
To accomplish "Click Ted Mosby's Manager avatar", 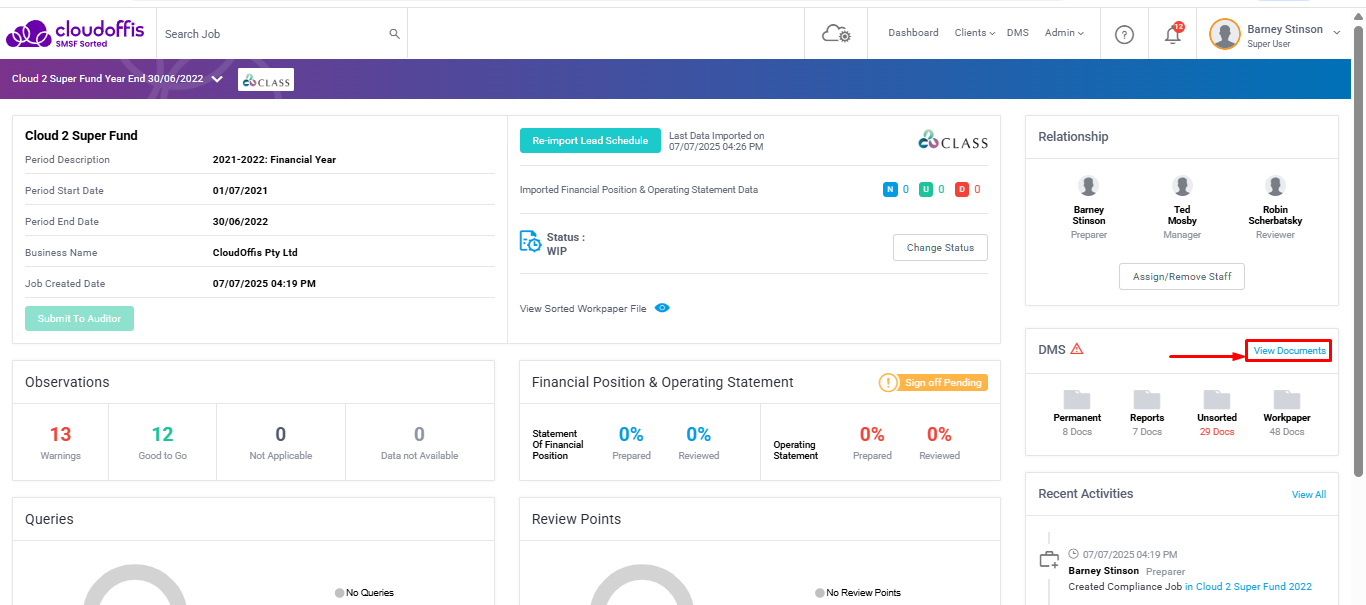I will [1182, 186].
